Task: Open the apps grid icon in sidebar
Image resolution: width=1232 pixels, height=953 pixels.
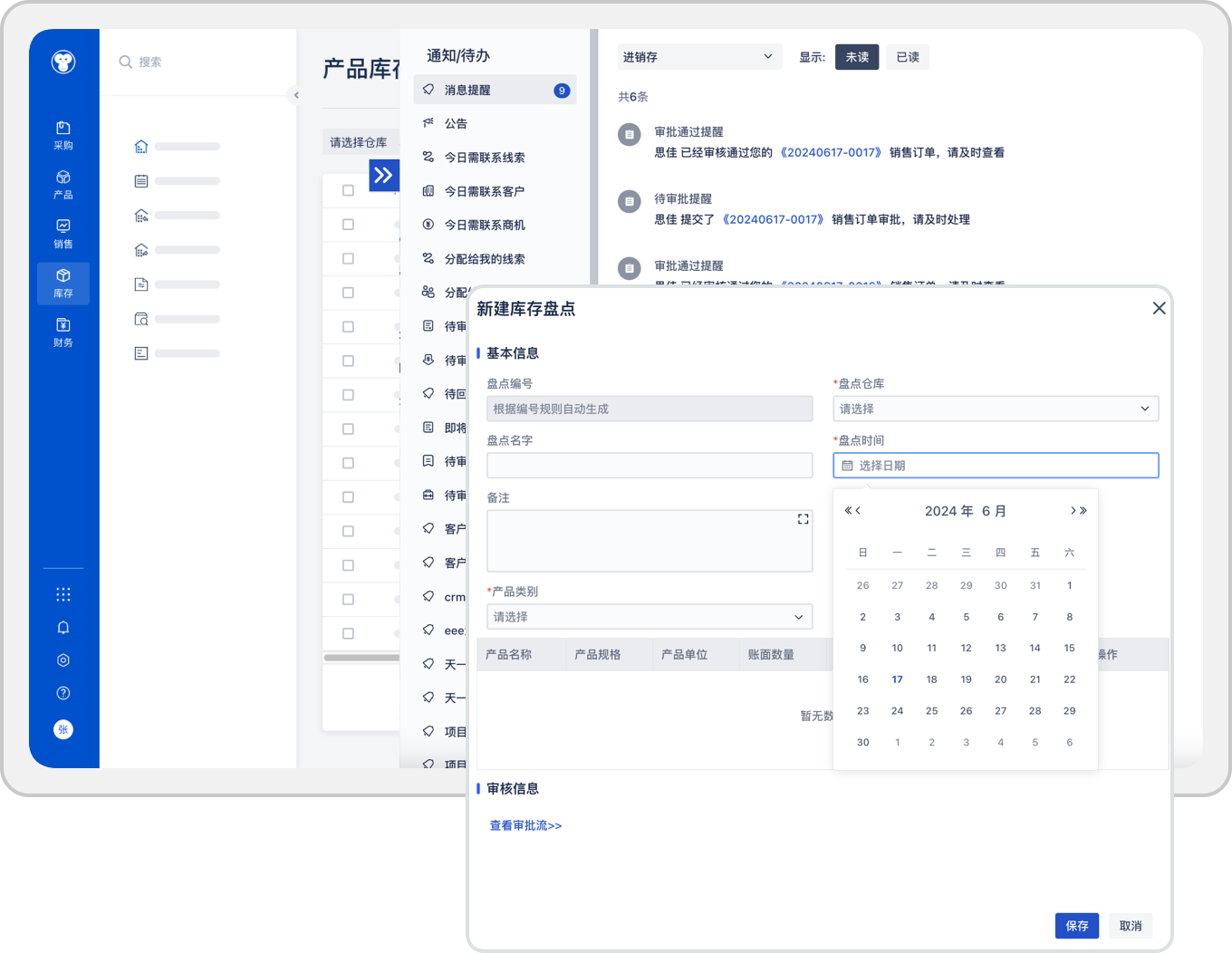Action: [x=63, y=594]
